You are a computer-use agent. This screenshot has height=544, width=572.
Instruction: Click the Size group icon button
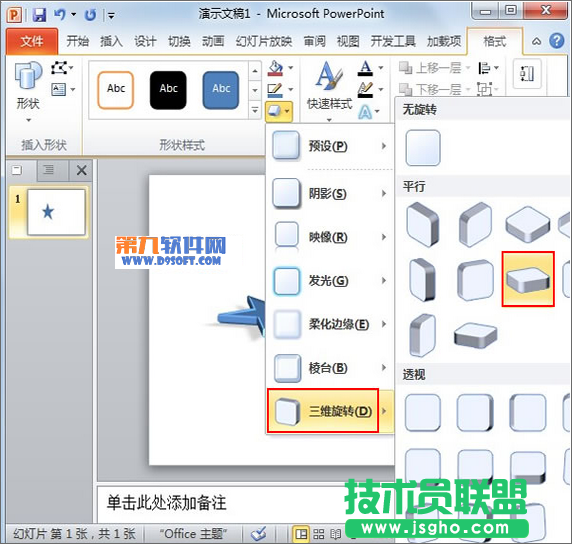click(x=527, y=74)
